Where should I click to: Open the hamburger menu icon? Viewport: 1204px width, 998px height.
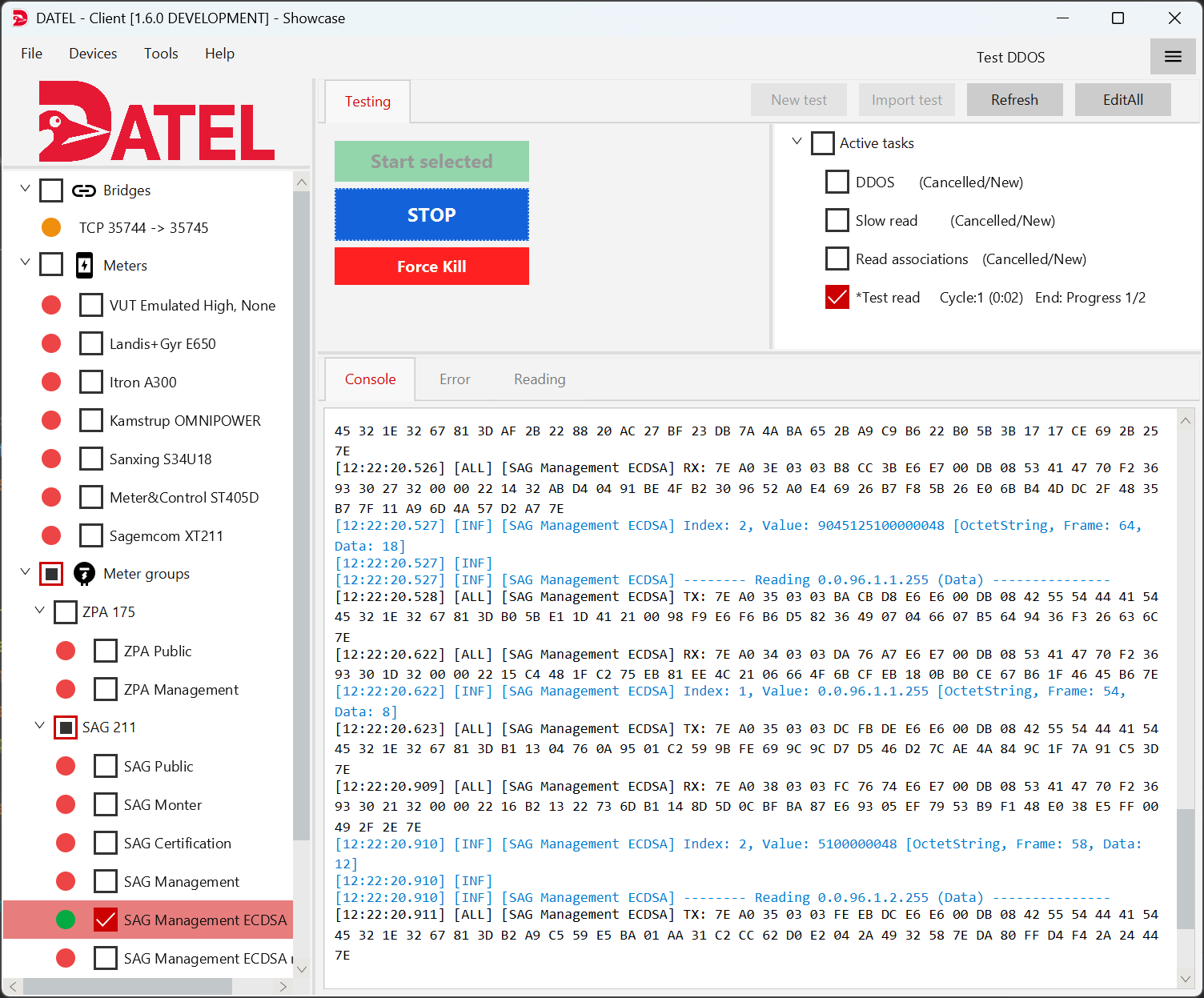tap(1173, 57)
